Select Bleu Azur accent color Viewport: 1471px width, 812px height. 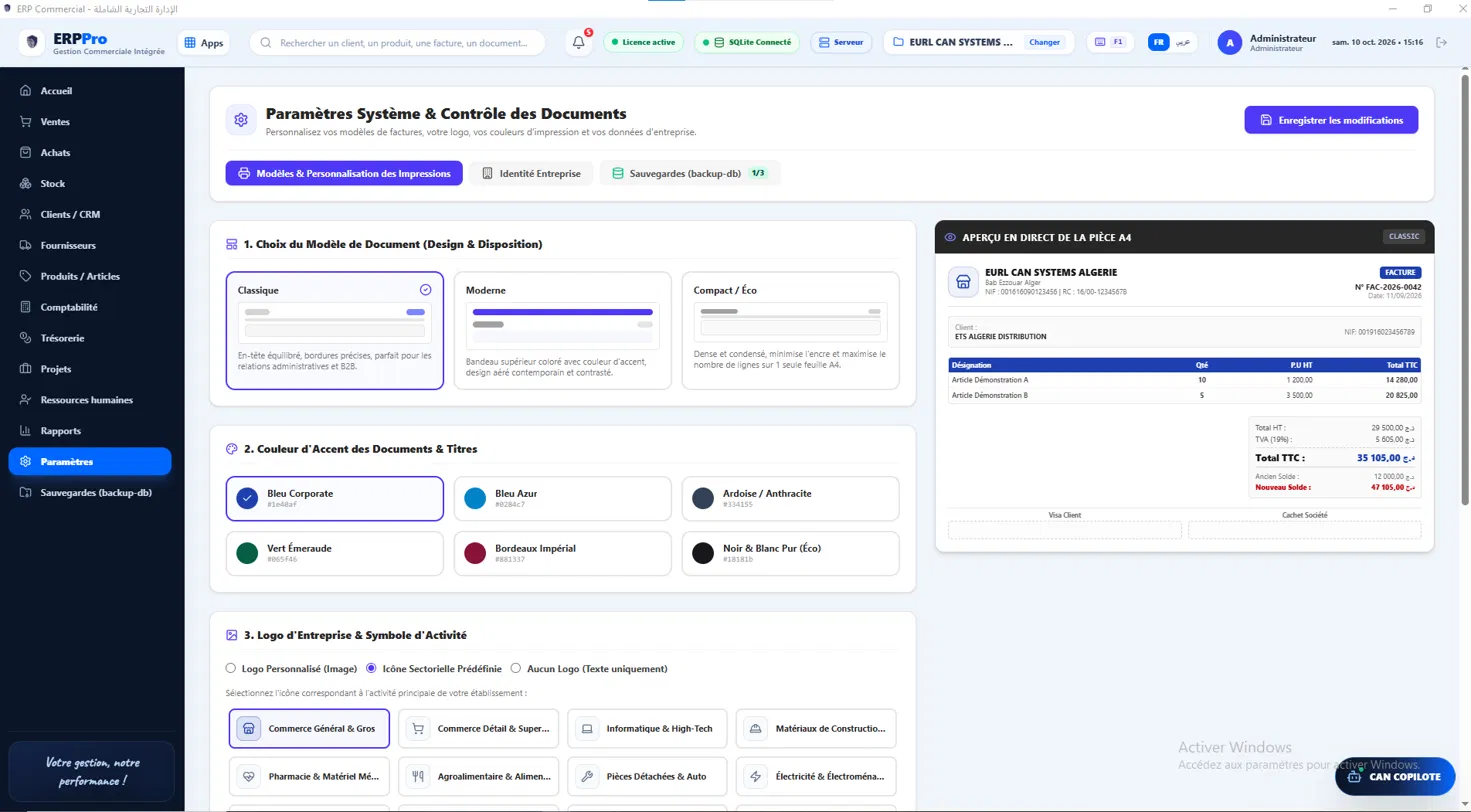click(x=563, y=499)
